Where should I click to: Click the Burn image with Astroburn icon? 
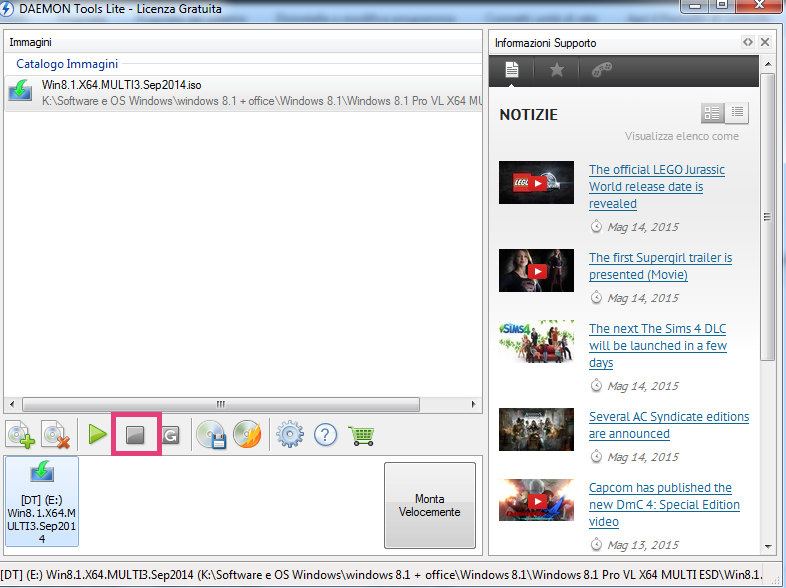tap(247, 434)
